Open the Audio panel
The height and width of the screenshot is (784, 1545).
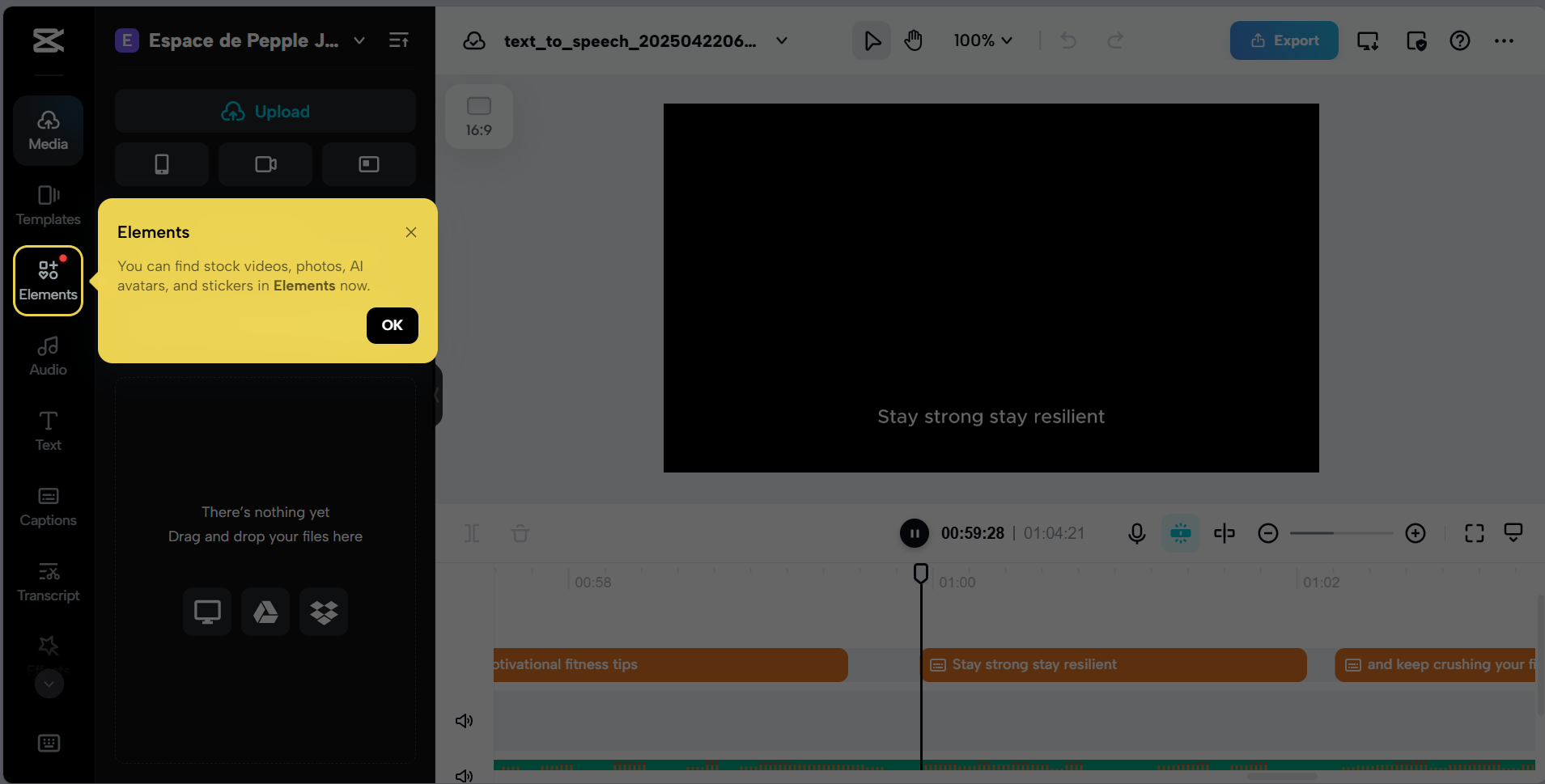pyautogui.click(x=49, y=357)
